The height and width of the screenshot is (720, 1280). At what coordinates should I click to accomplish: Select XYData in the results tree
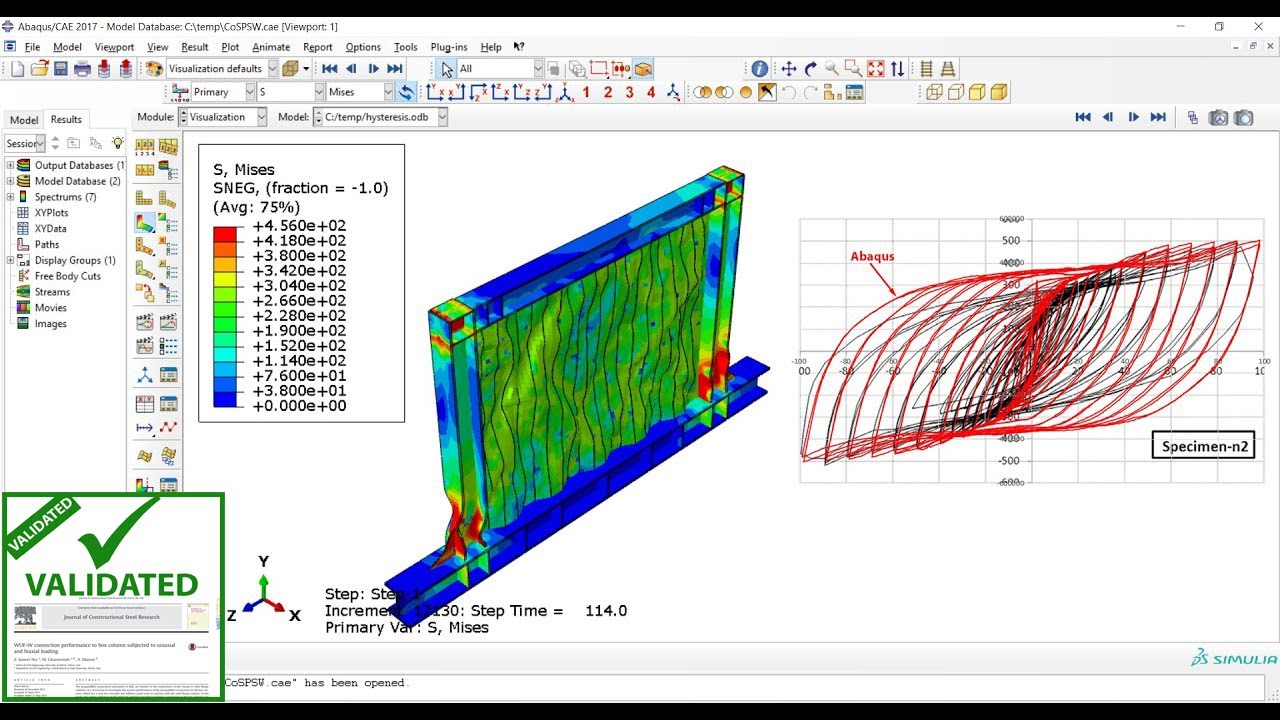pos(50,229)
